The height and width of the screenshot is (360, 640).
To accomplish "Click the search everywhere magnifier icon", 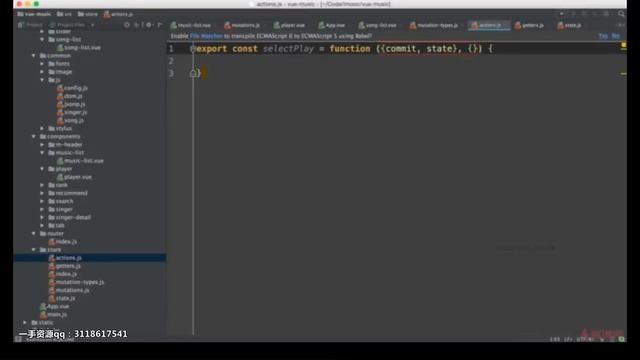I will click(621, 14).
